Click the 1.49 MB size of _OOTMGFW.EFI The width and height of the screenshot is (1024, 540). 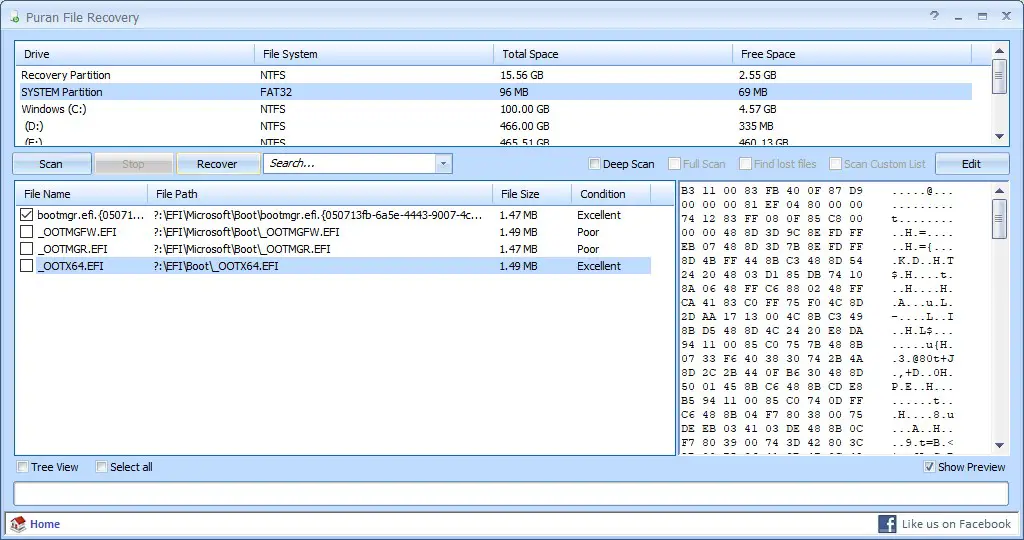click(519, 232)
